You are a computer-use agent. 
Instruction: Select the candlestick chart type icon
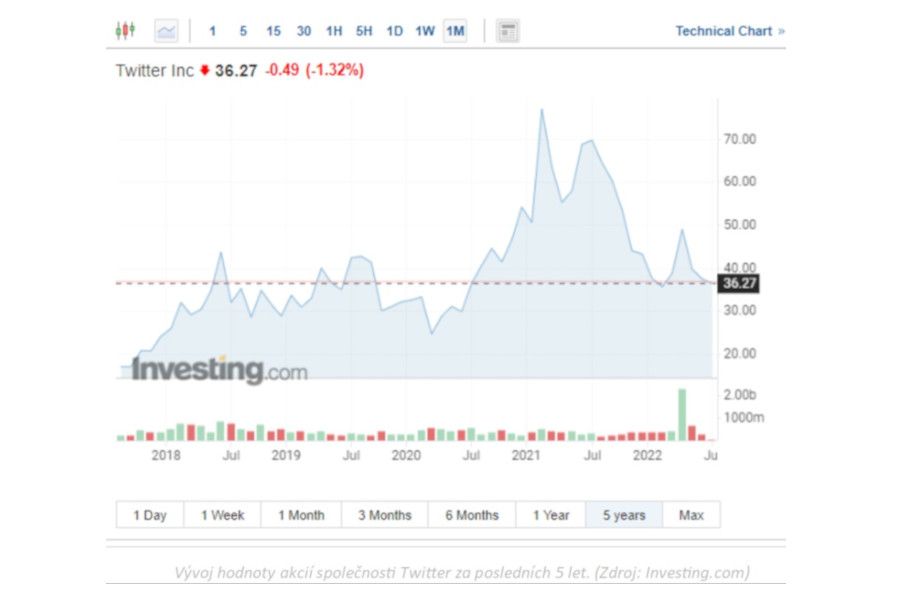tap(125, 31)
